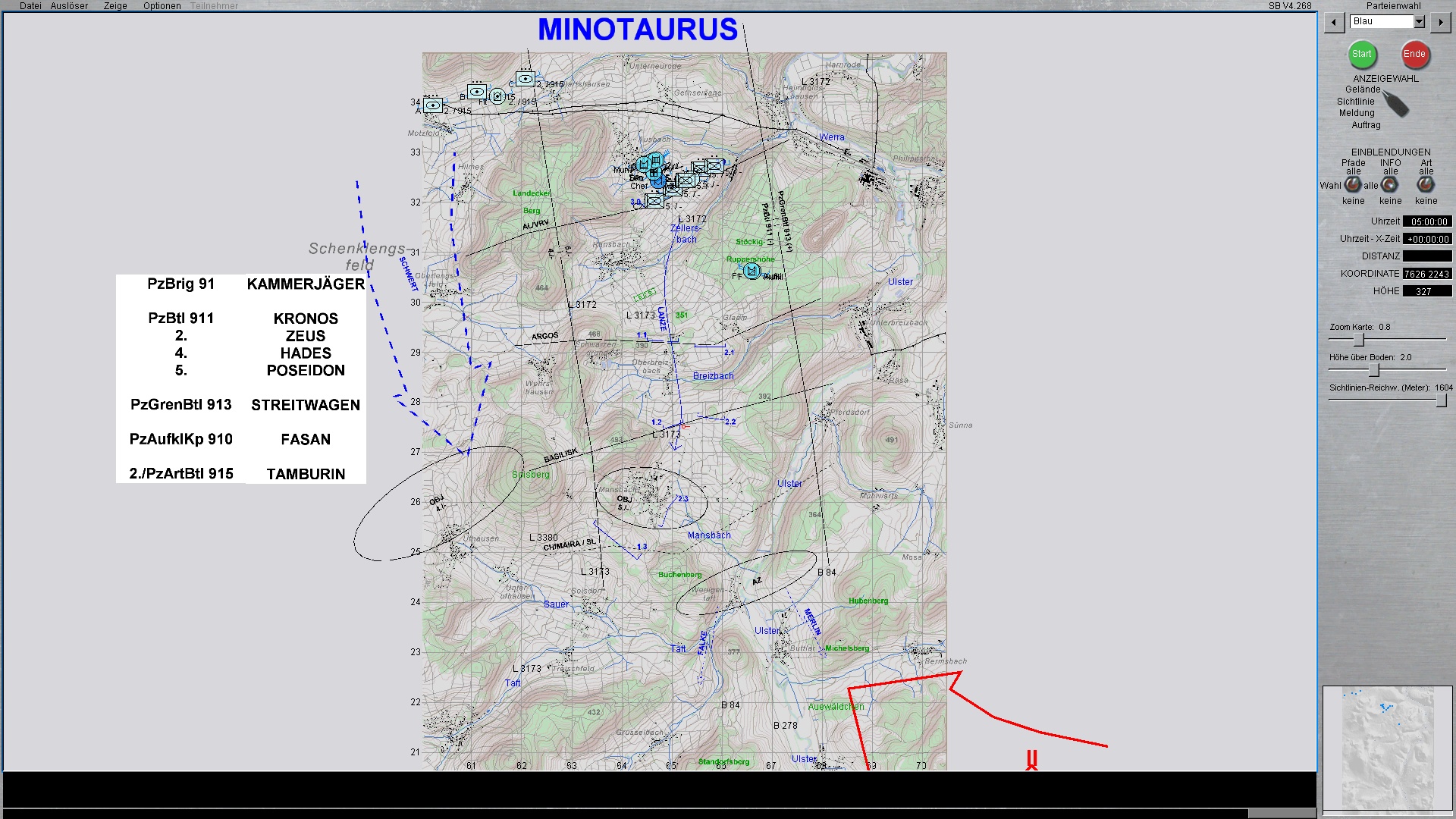Select artillery unit A 2./915 symbol
Screen dimensions: 1456x819
pos(433,105)
